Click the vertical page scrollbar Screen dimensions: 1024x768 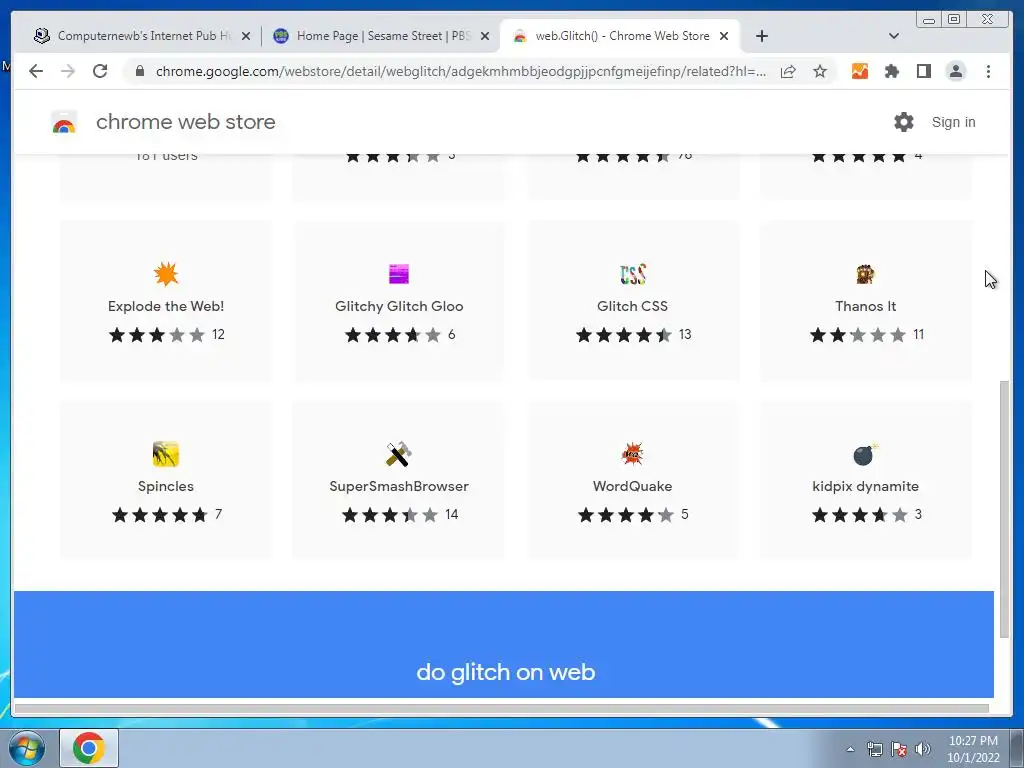1004,509
